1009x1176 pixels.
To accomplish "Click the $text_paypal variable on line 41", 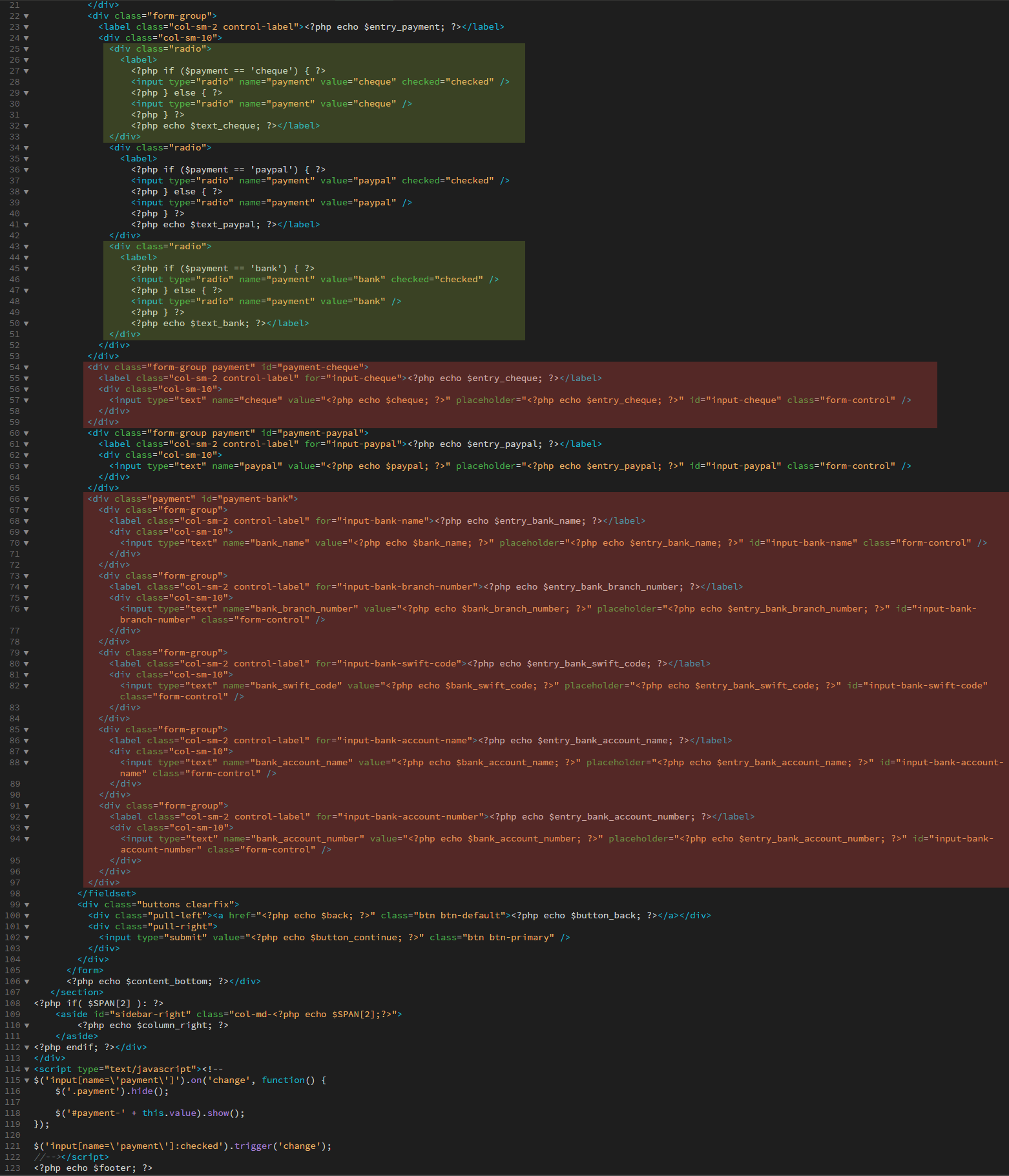I will click(223, 225).
